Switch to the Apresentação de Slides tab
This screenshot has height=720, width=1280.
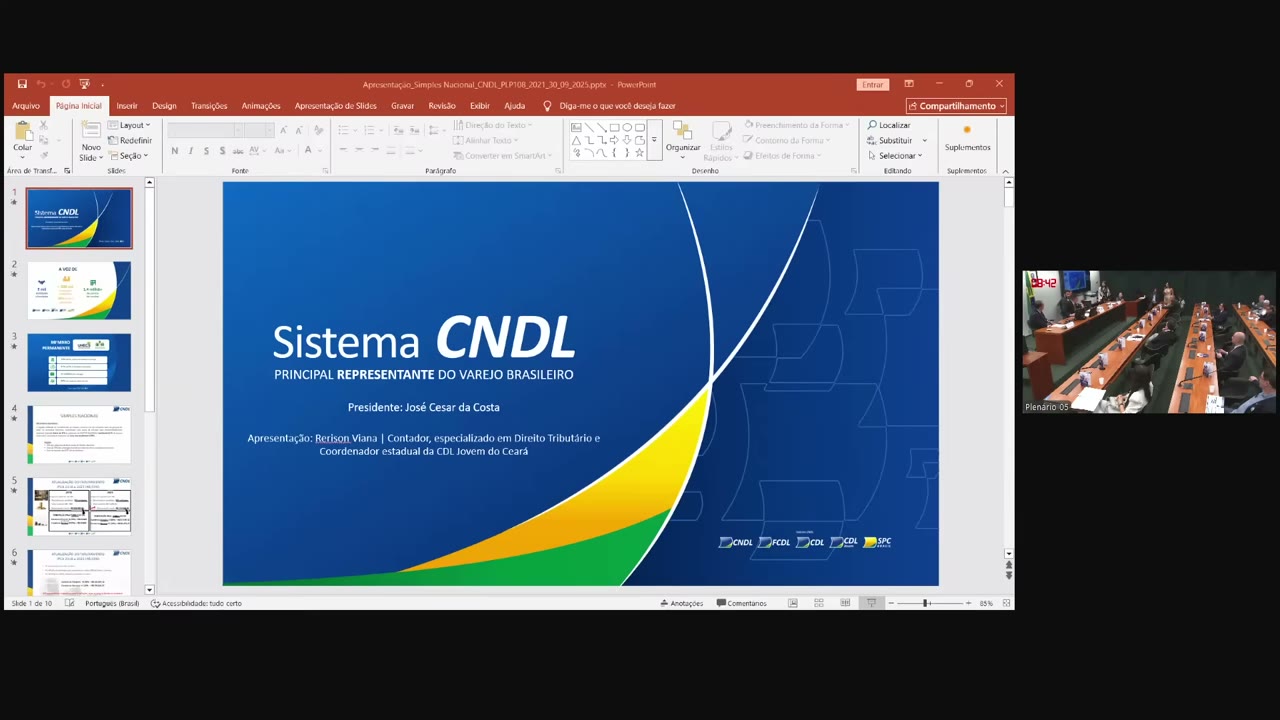[335, 106]
